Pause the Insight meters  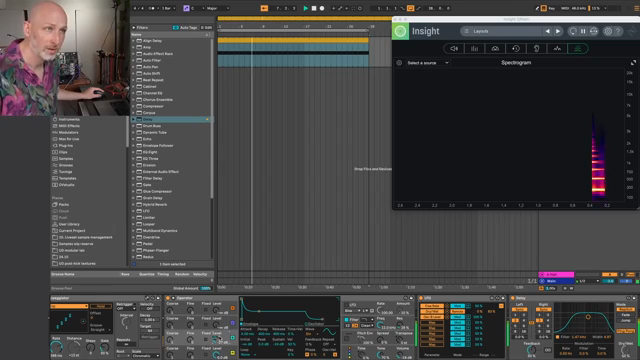tap(583, 31)
